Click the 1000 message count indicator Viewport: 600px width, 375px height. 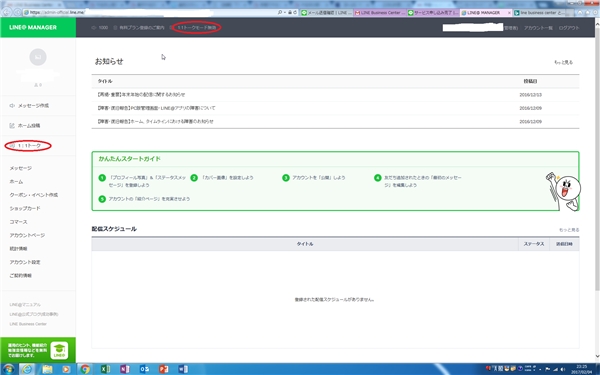point(100,28)
